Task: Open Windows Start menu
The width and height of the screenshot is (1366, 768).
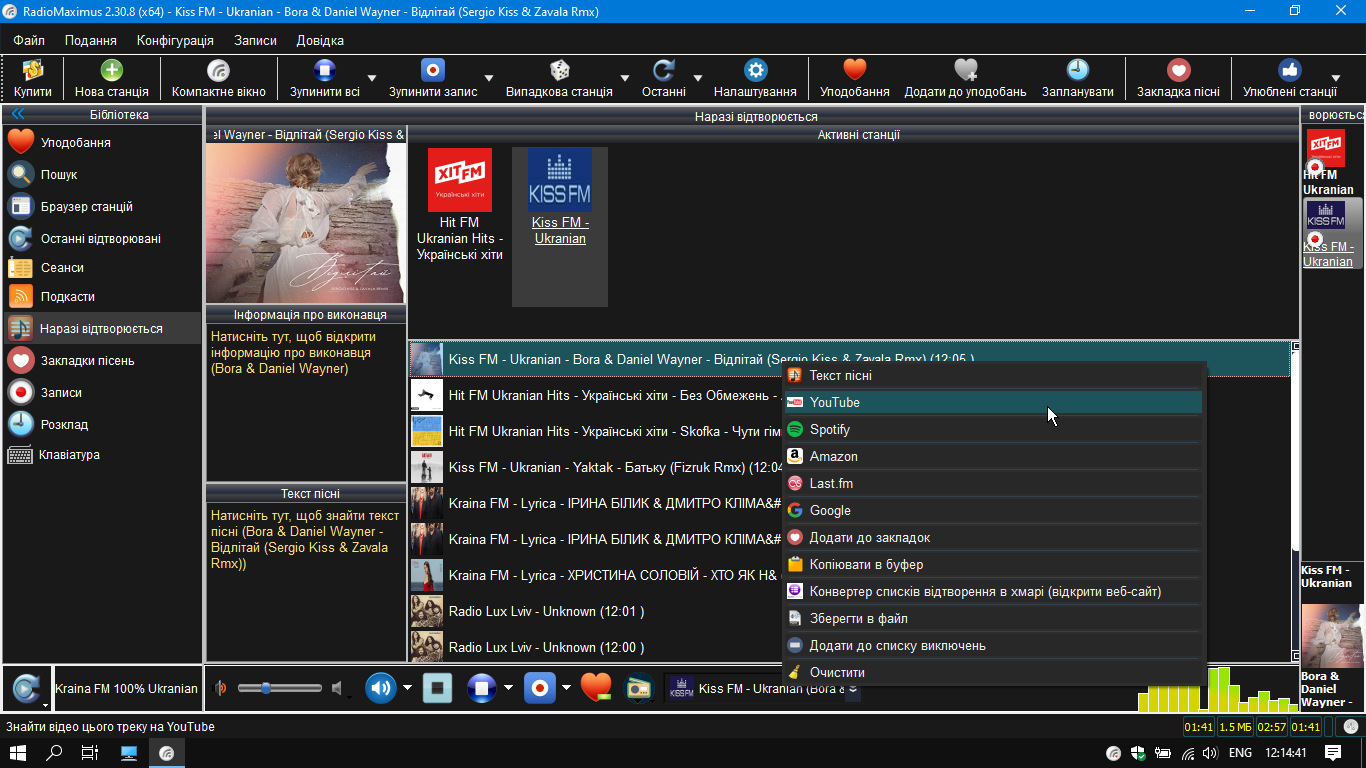Action: point(18,753)
